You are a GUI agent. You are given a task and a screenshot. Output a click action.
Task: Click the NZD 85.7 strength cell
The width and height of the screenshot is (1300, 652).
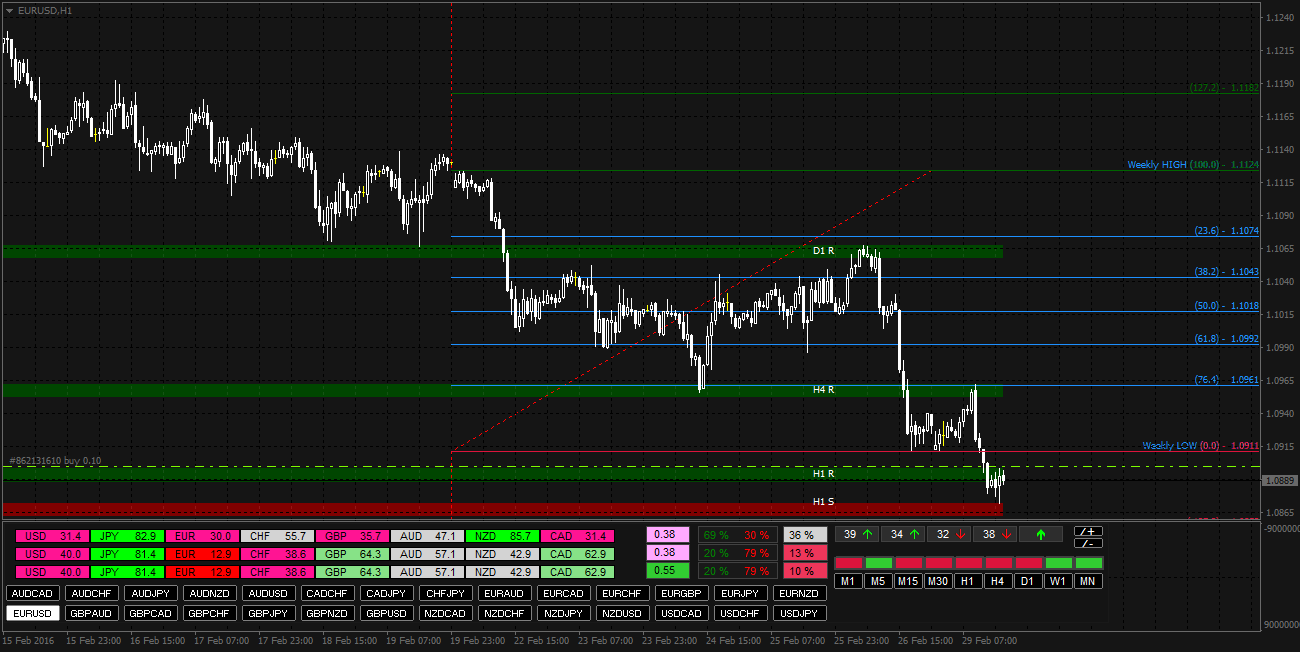coord(502,537)
